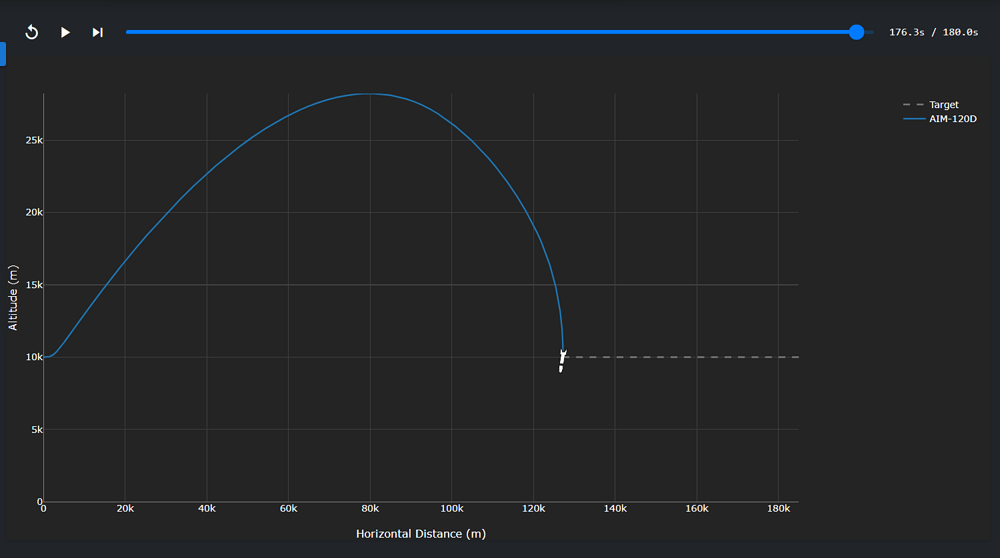
Task: Toggle the AIM-120D trace in legend
Action: pos(951,118)
